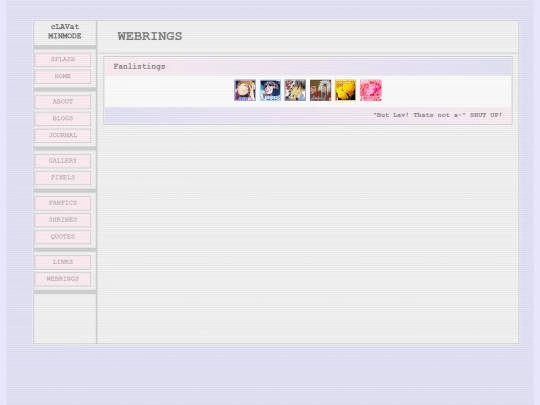Click the cLAVat MINMODE site title
The width and height of the screenshot is (540, 405).
(x=65, y=31)
